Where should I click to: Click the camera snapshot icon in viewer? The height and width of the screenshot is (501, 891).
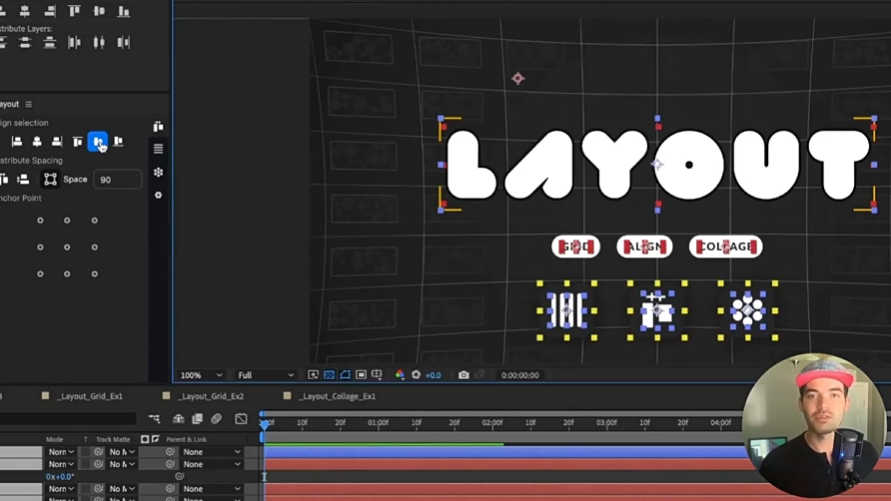463,375
